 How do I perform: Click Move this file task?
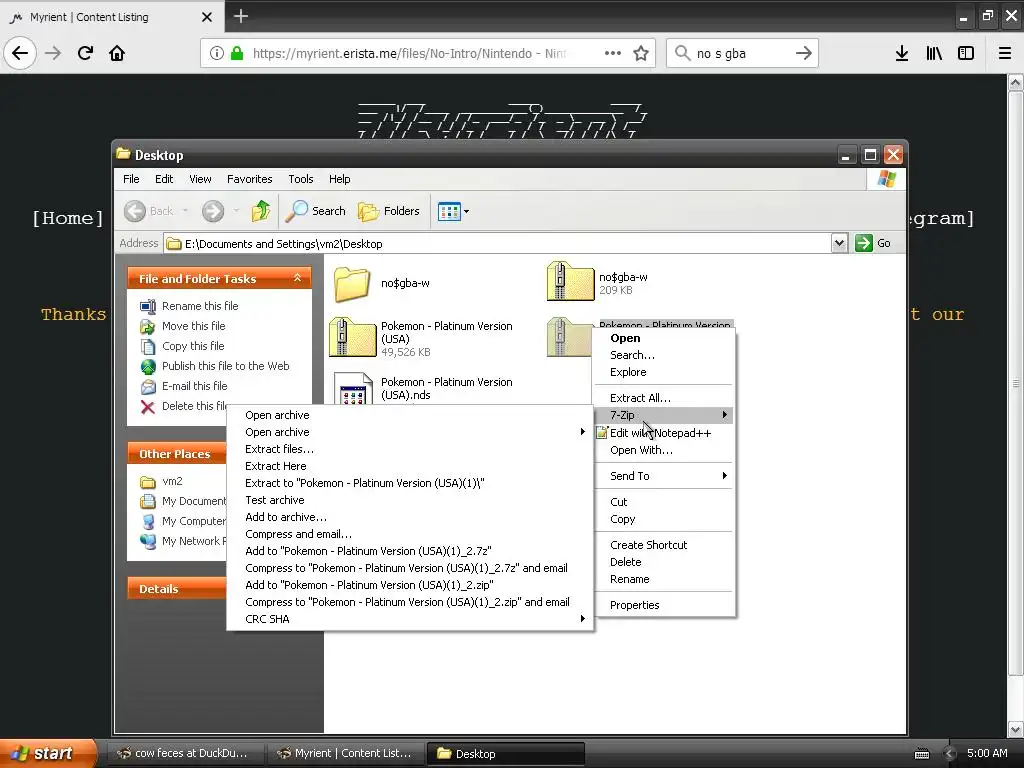pyautogui.click(x=183, y=326)
